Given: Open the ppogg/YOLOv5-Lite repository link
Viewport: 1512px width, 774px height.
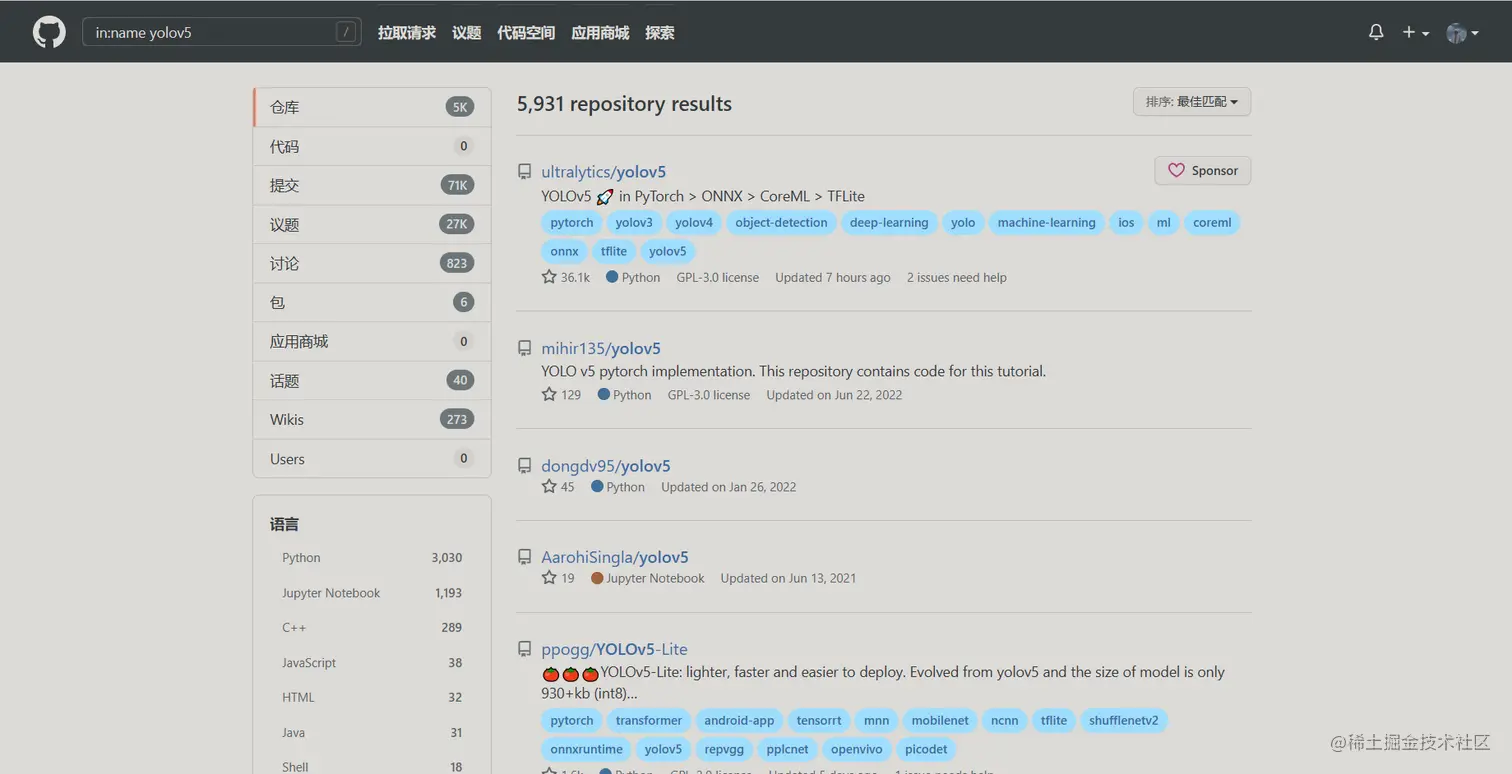Looking at the screenshot, I should (614, 649).
